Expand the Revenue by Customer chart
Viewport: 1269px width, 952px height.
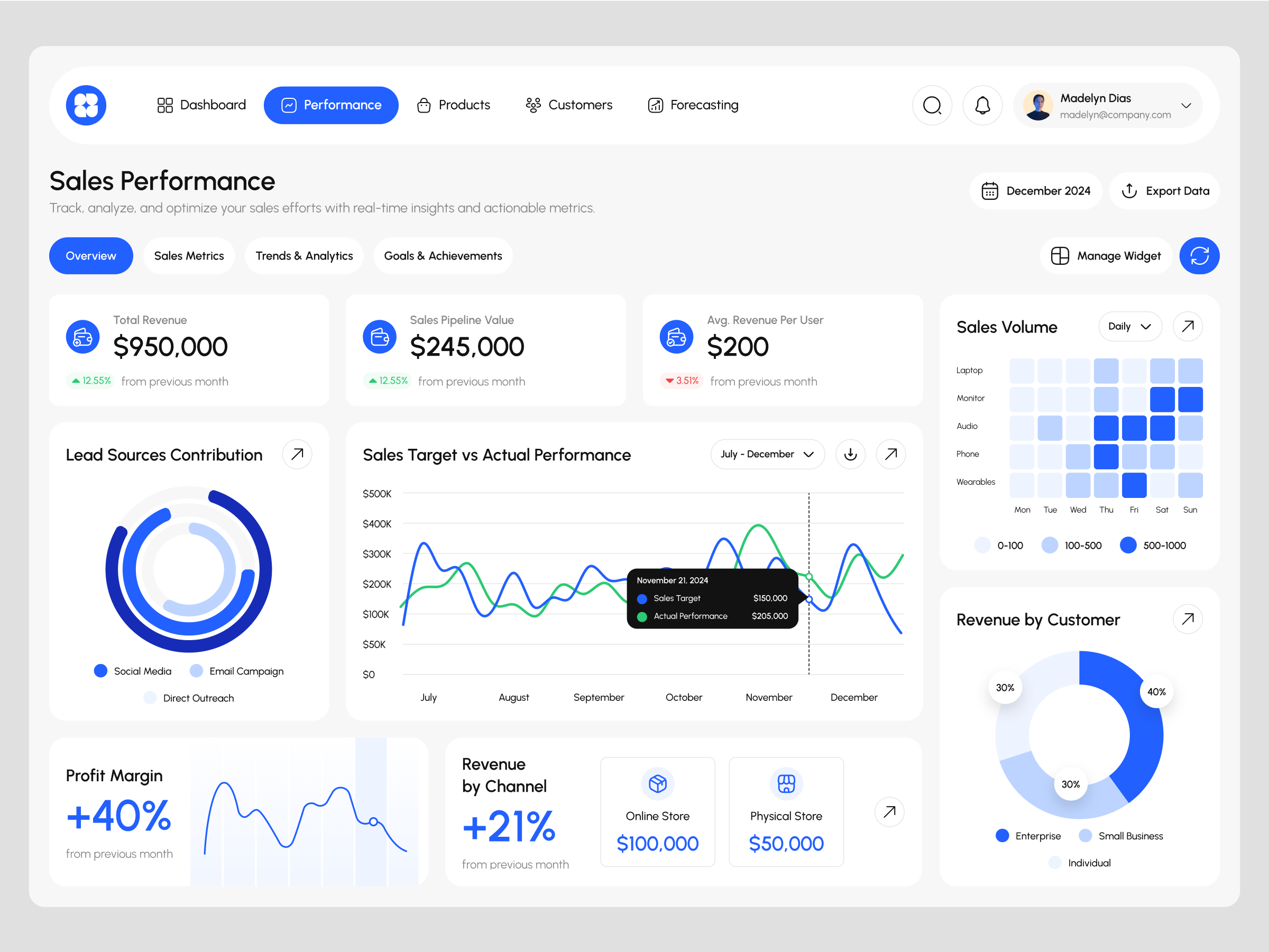[x=1188, y=619]
